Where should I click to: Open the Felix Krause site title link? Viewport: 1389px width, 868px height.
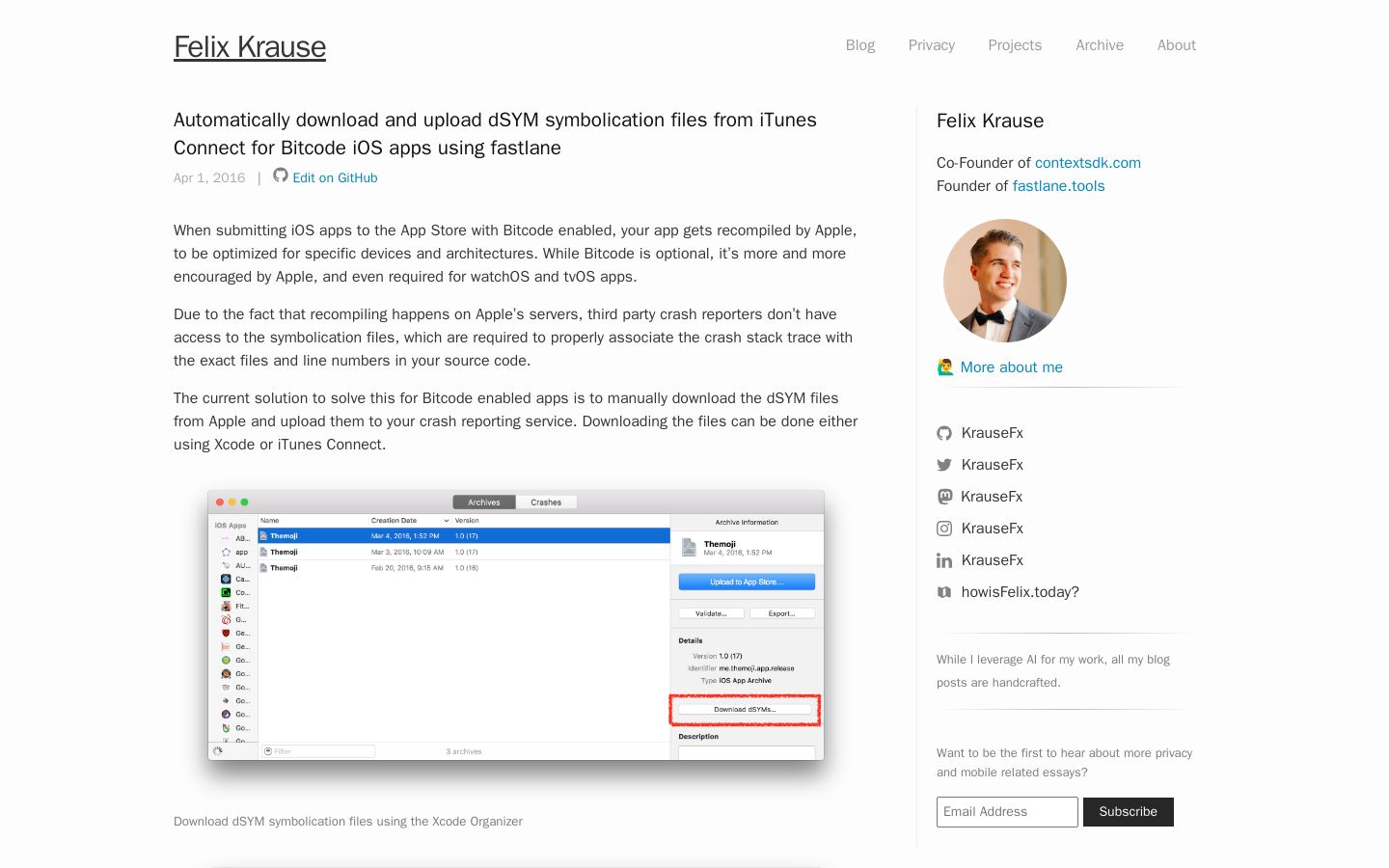coord(250,46)
